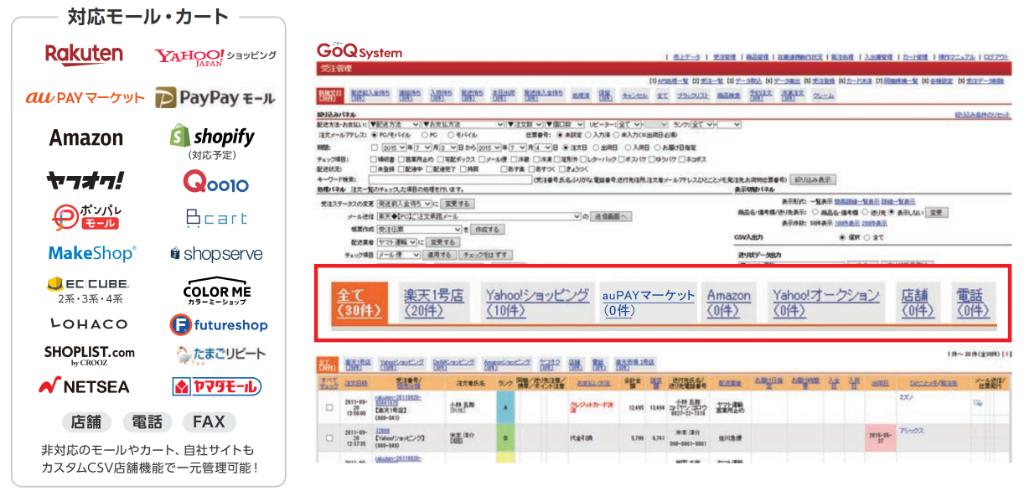Click the チェックをはずす button
This screenshot has height=496, width=1024.
click(485, 255)
